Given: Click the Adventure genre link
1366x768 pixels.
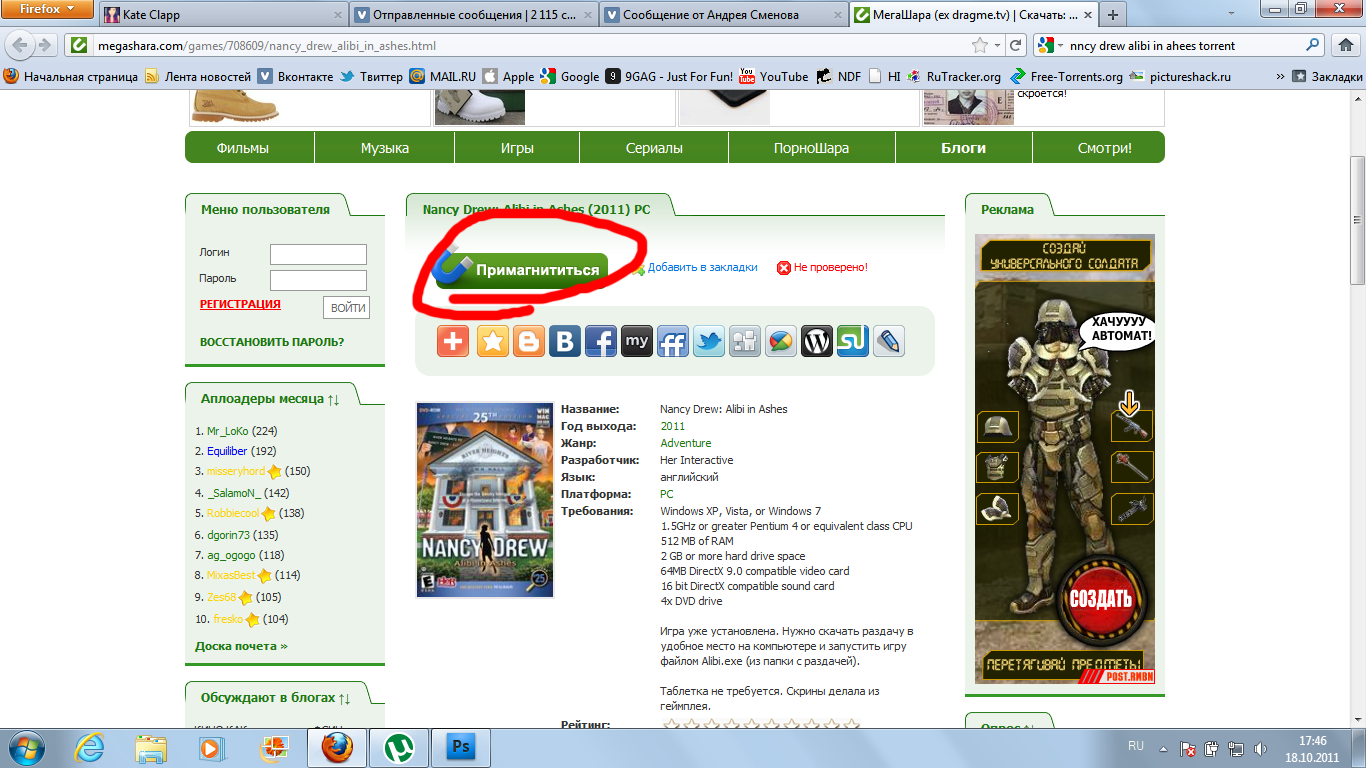Looking at the screenshot, I should [686, 443].
